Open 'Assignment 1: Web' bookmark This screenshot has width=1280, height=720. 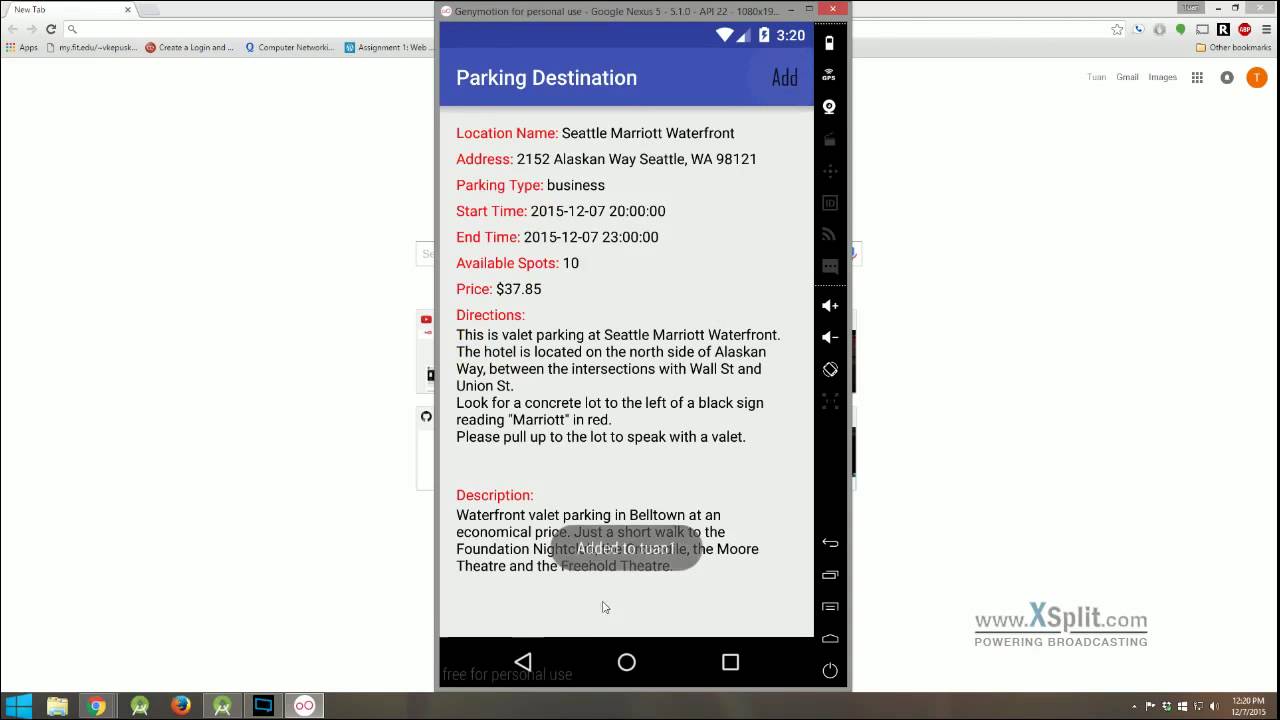tap(389, 47)
